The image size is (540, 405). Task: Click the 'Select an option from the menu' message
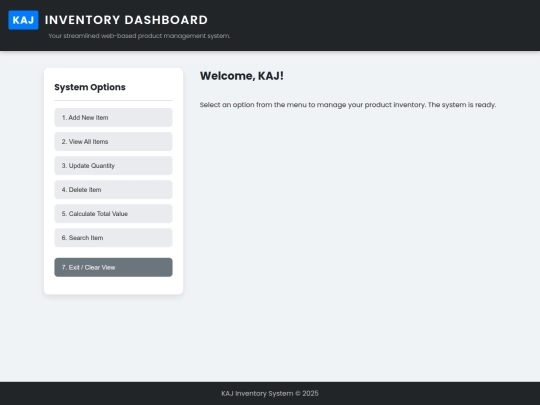pos(348,105)
